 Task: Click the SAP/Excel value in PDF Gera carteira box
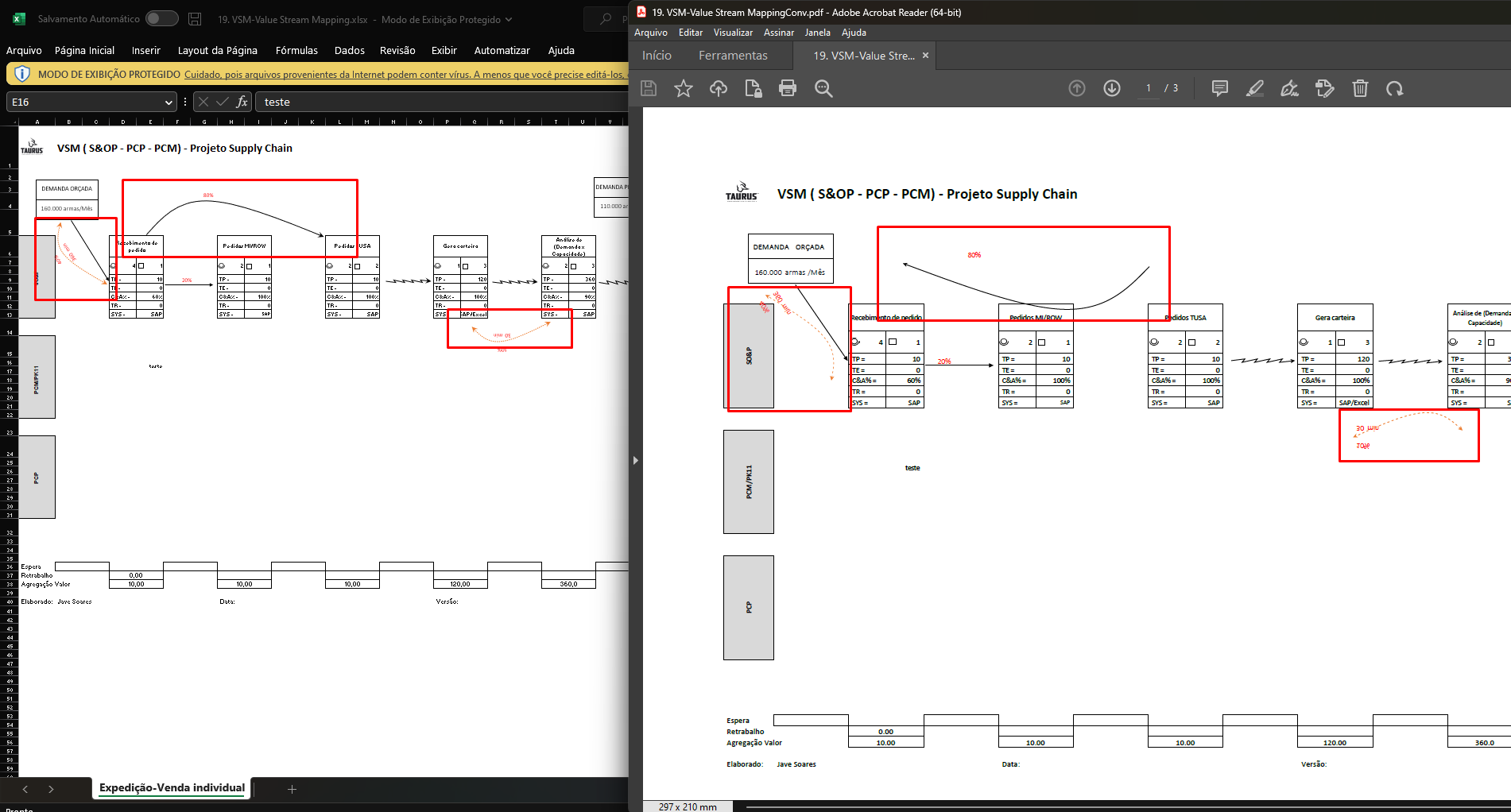pyautogui.click(x=1354, y=403)
